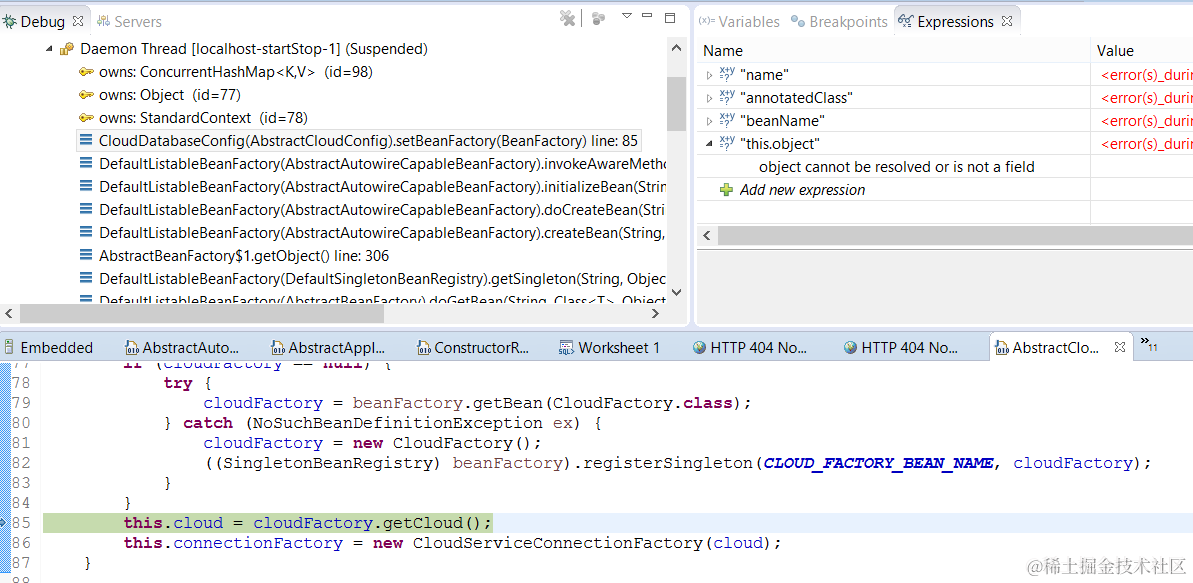This screenshot has width=1193, height=583.
Task: Click the Expressions horizontal scrollbar thumb
Action: (955, 235)
